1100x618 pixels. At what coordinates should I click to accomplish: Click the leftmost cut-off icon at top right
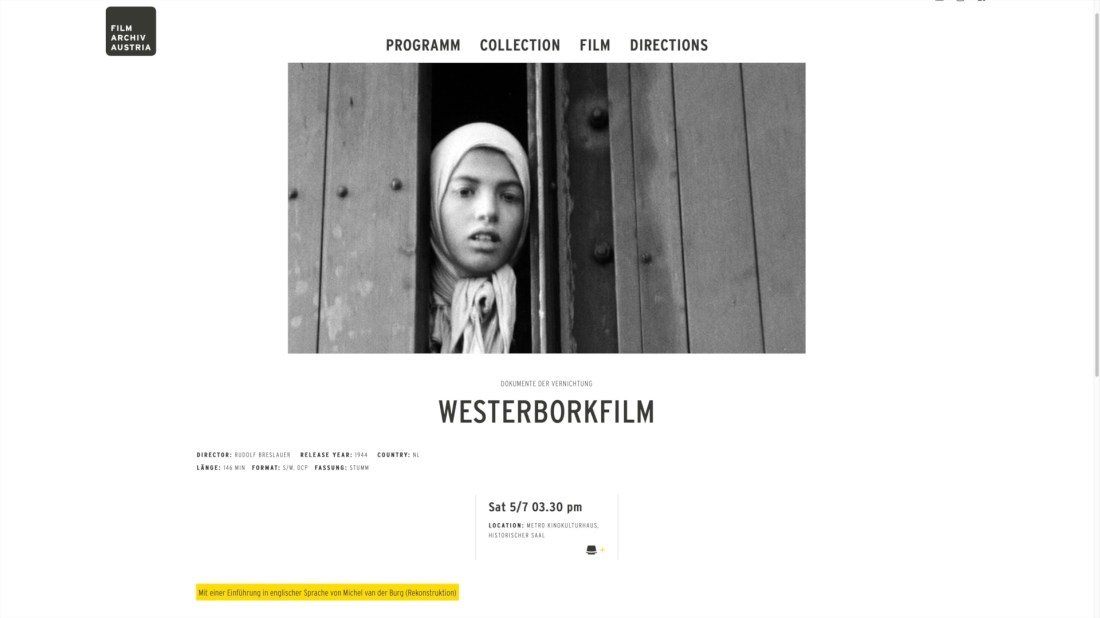click(939, 1)
